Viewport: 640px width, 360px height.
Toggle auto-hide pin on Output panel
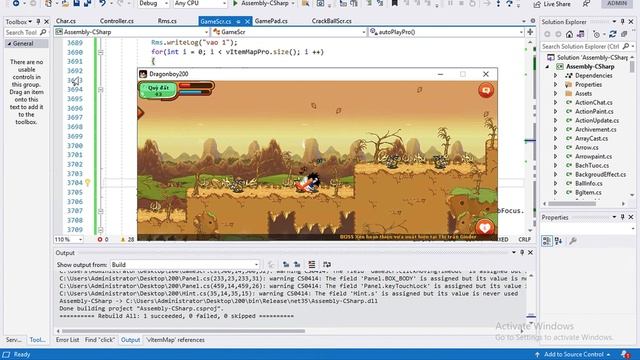[x=522, y=253]
